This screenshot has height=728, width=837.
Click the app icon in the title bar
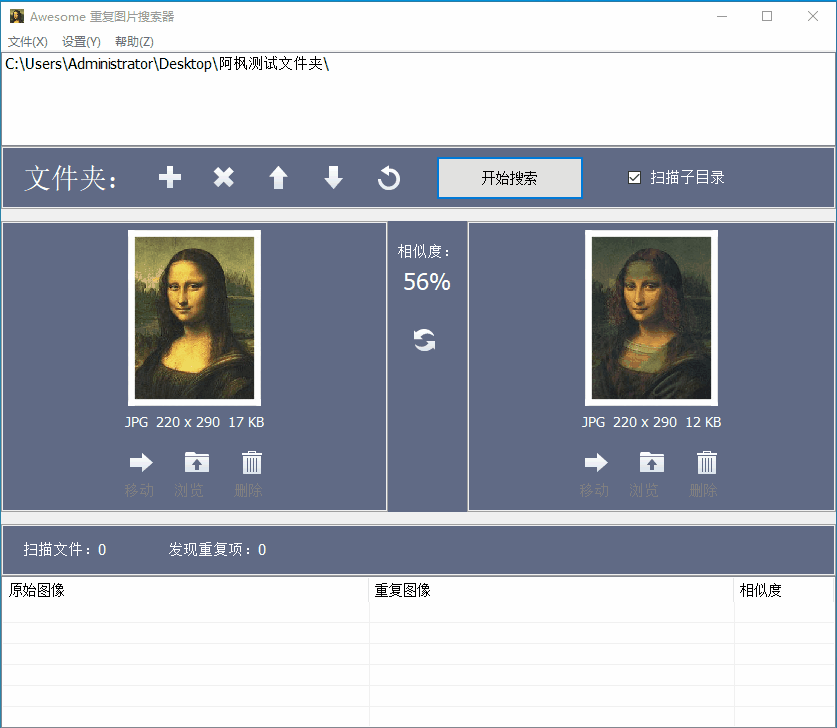tap(17, 16)
